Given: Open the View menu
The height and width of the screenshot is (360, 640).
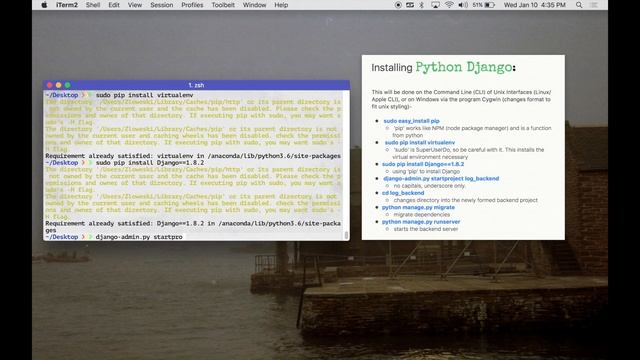Looking at the screenshot, I should pyautogui.click(x=135, y=5).
